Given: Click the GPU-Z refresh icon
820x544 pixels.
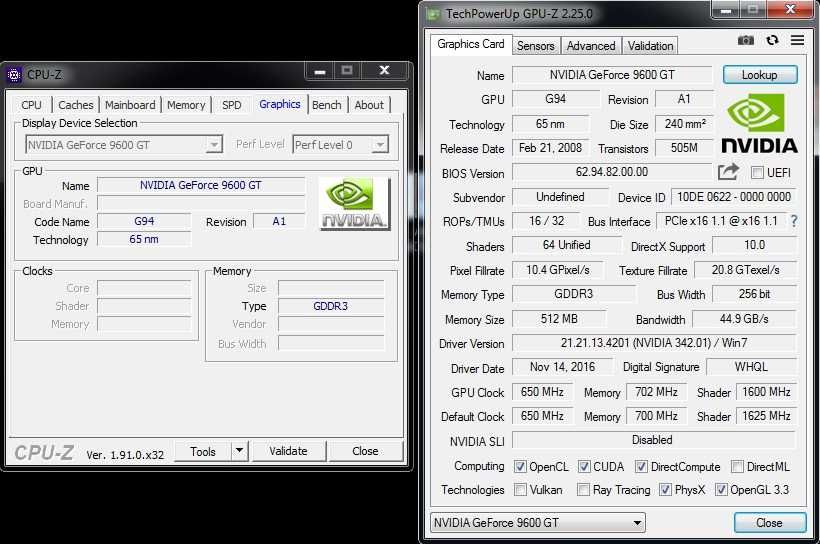Looking at the screenshot, I should [x=772, y=40].
